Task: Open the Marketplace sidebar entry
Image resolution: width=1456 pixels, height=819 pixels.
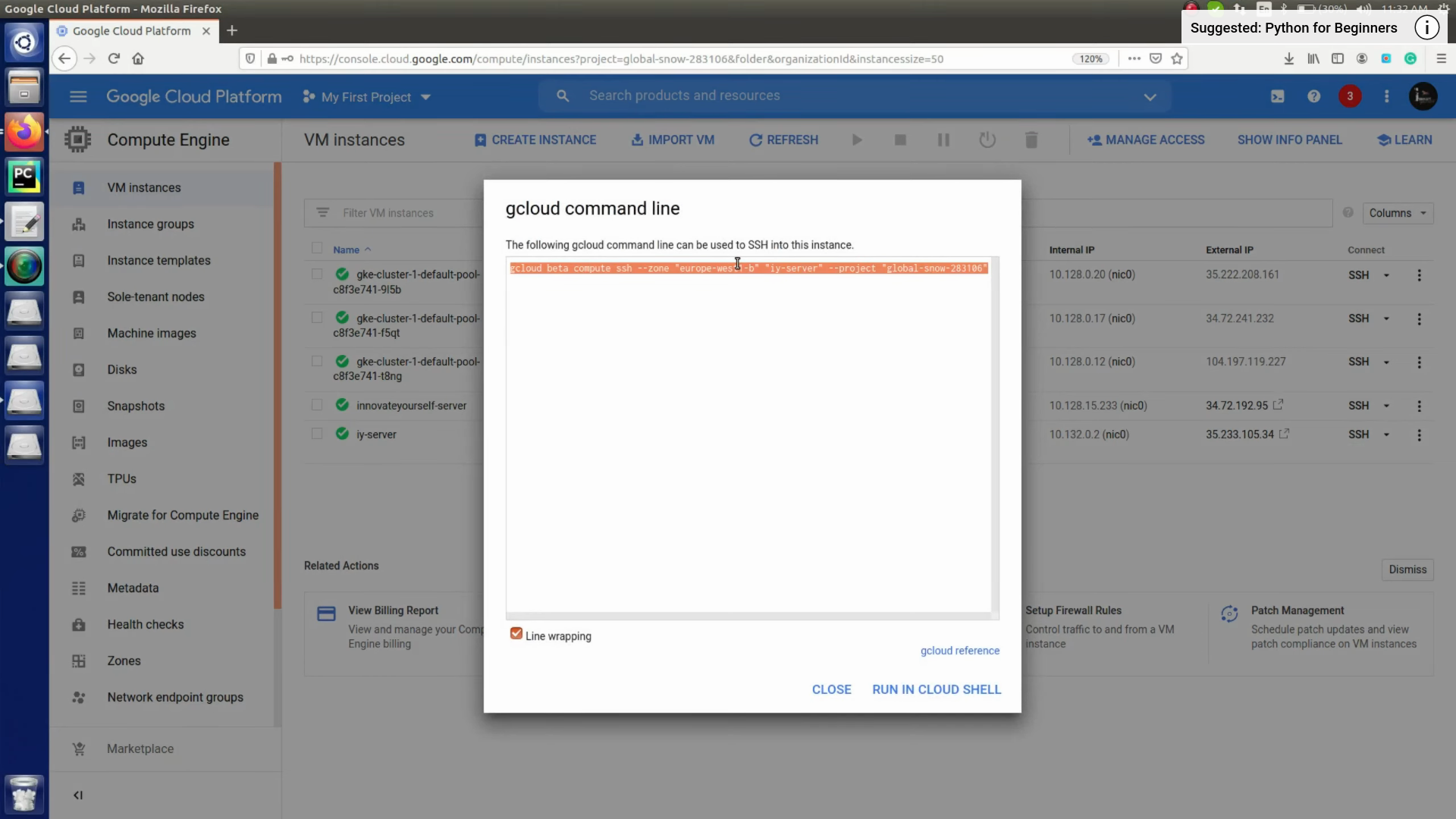Action: point(140,749)
